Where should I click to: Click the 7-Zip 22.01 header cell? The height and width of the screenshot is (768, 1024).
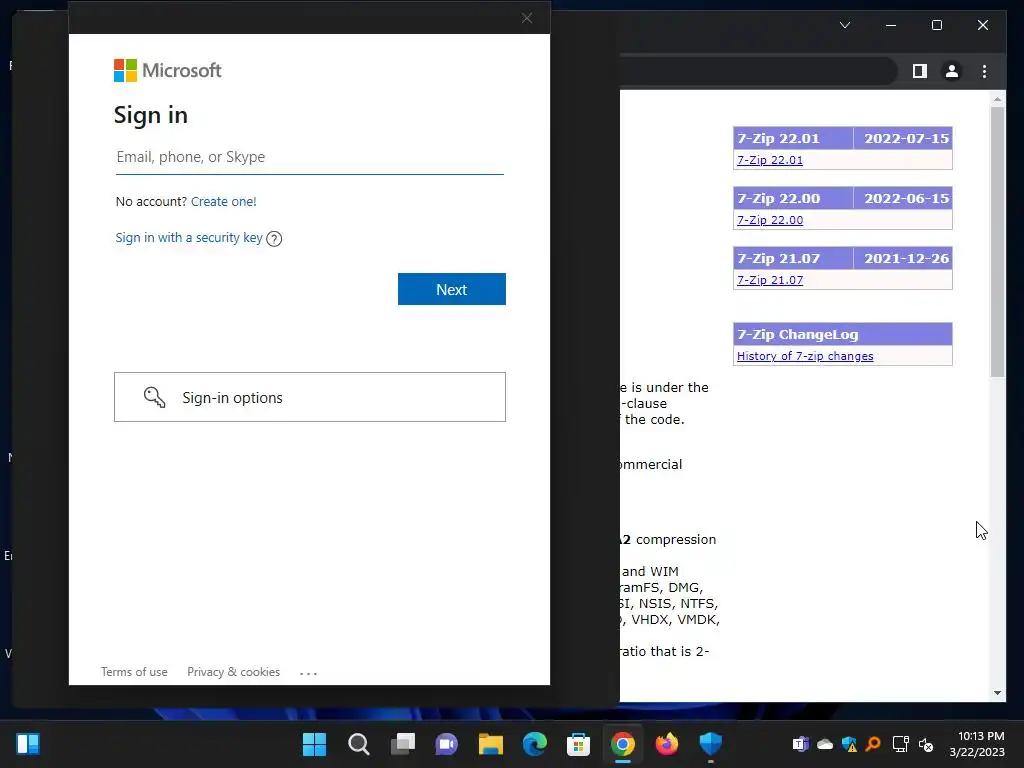(793, 138)
